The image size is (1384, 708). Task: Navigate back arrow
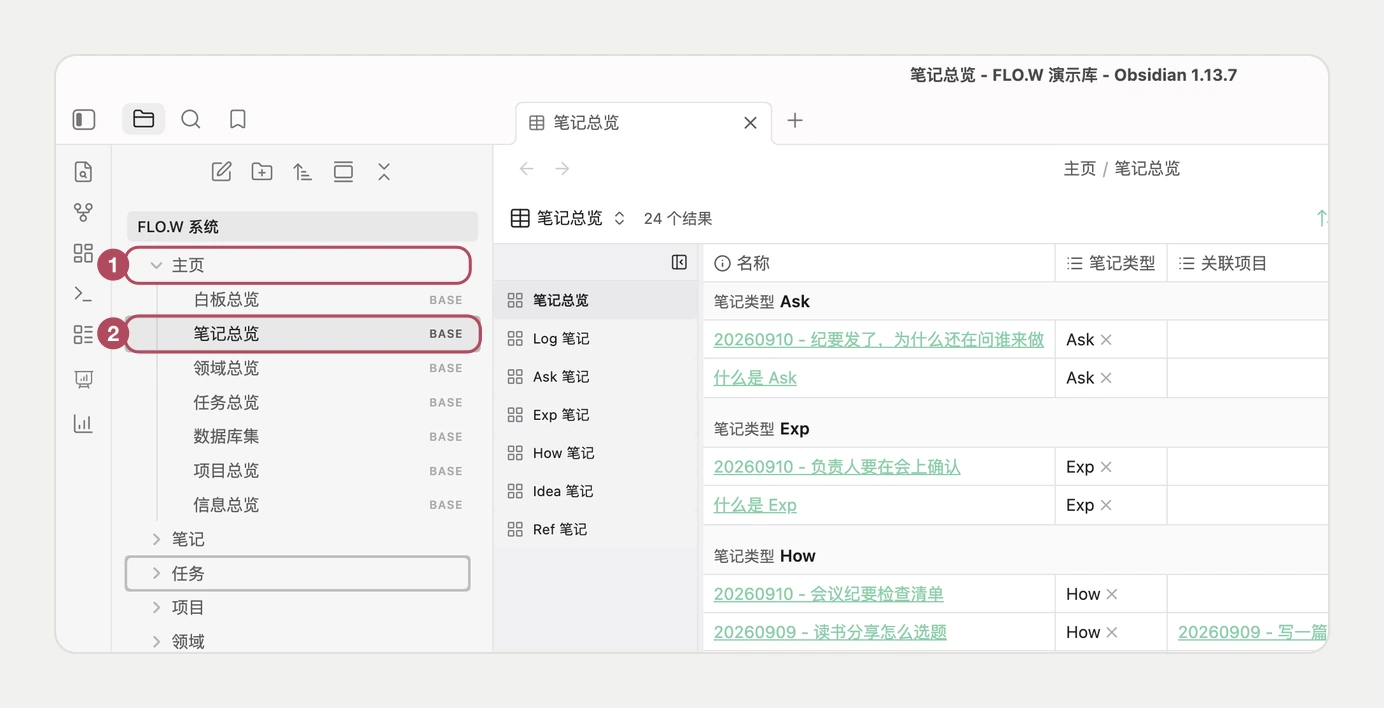point(527,169)
